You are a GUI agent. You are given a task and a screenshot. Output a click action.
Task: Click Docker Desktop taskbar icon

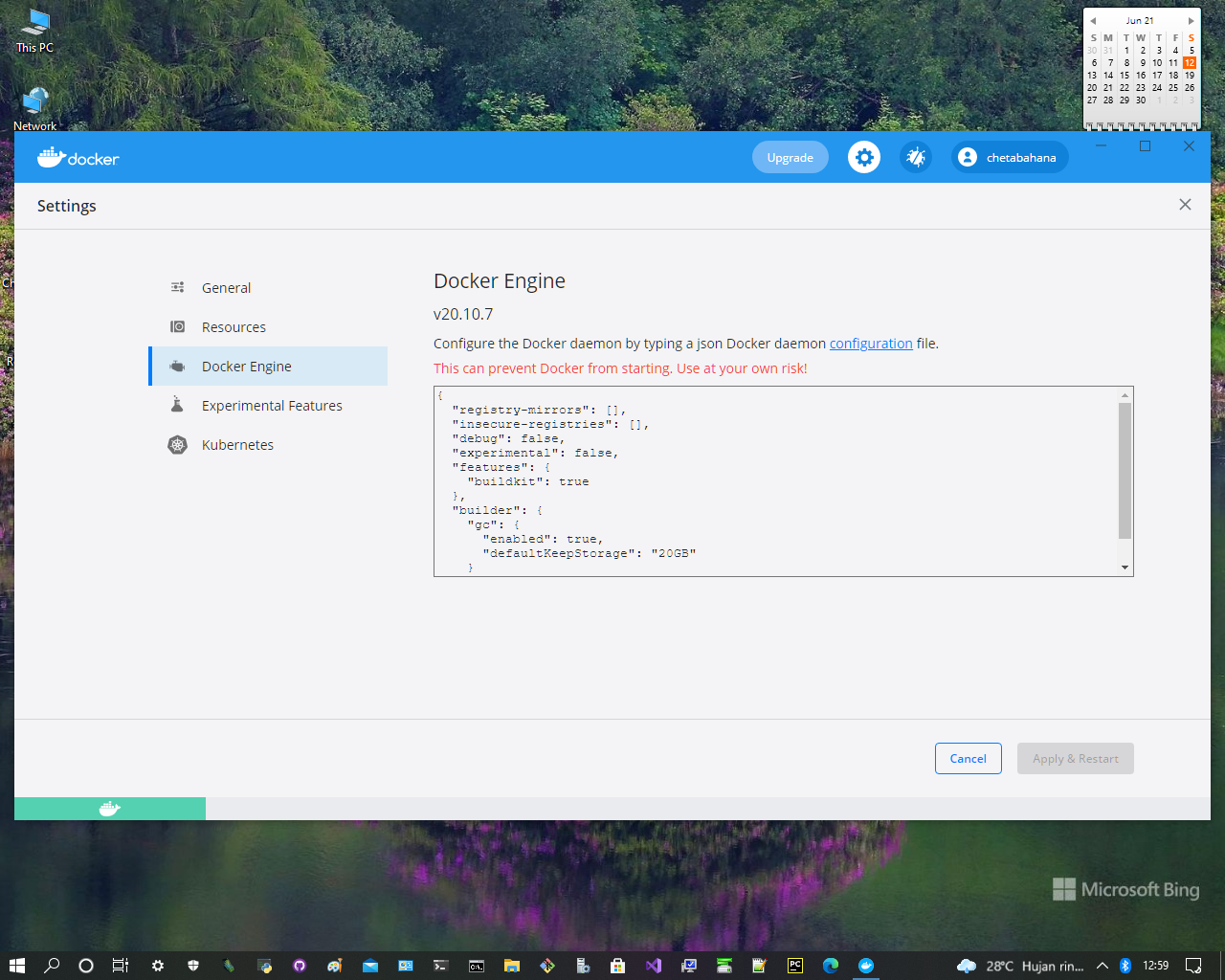(x=866, y=966)
